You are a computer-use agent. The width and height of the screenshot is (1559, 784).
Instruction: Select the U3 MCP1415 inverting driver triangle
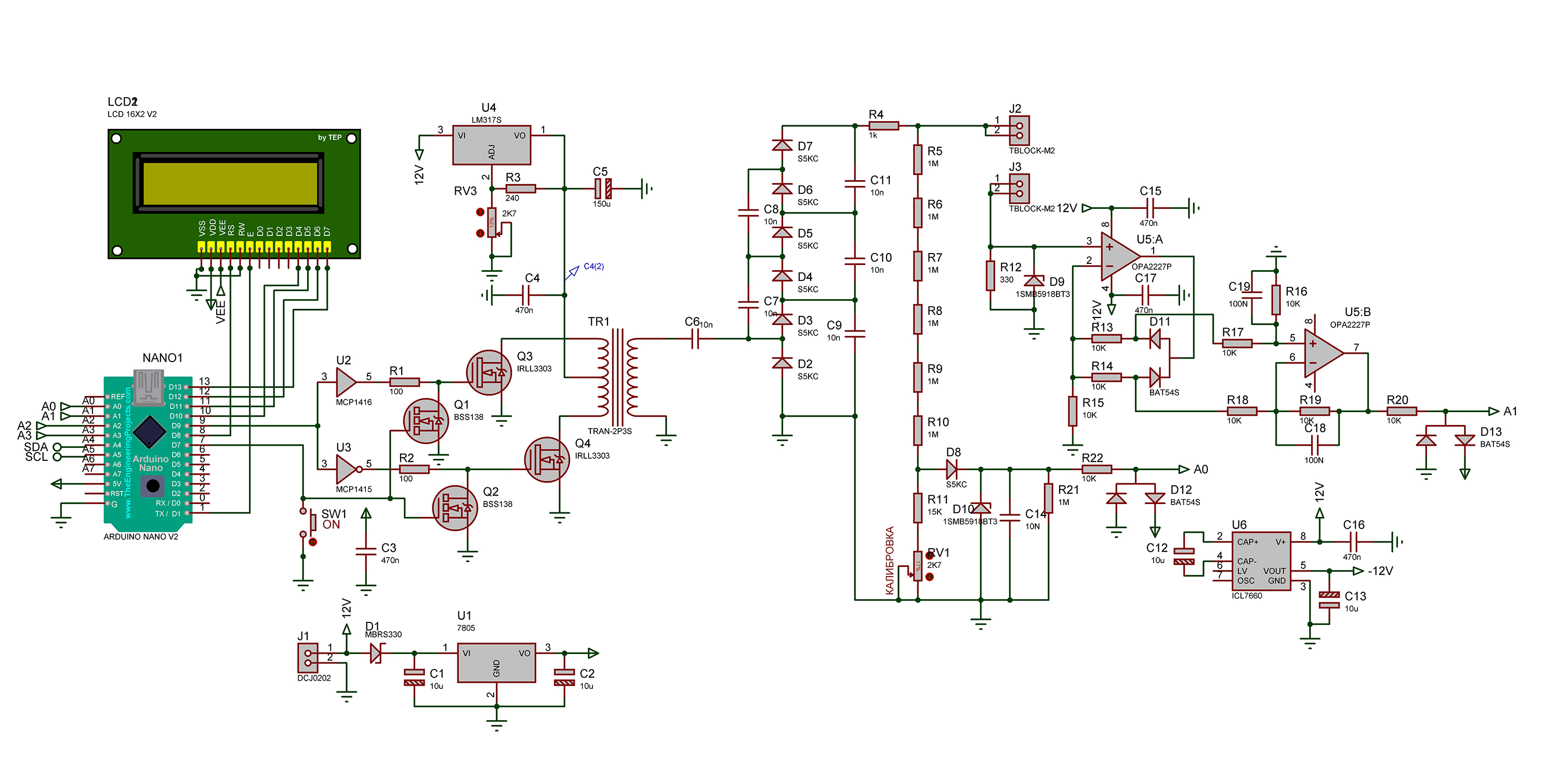point(348,469)
